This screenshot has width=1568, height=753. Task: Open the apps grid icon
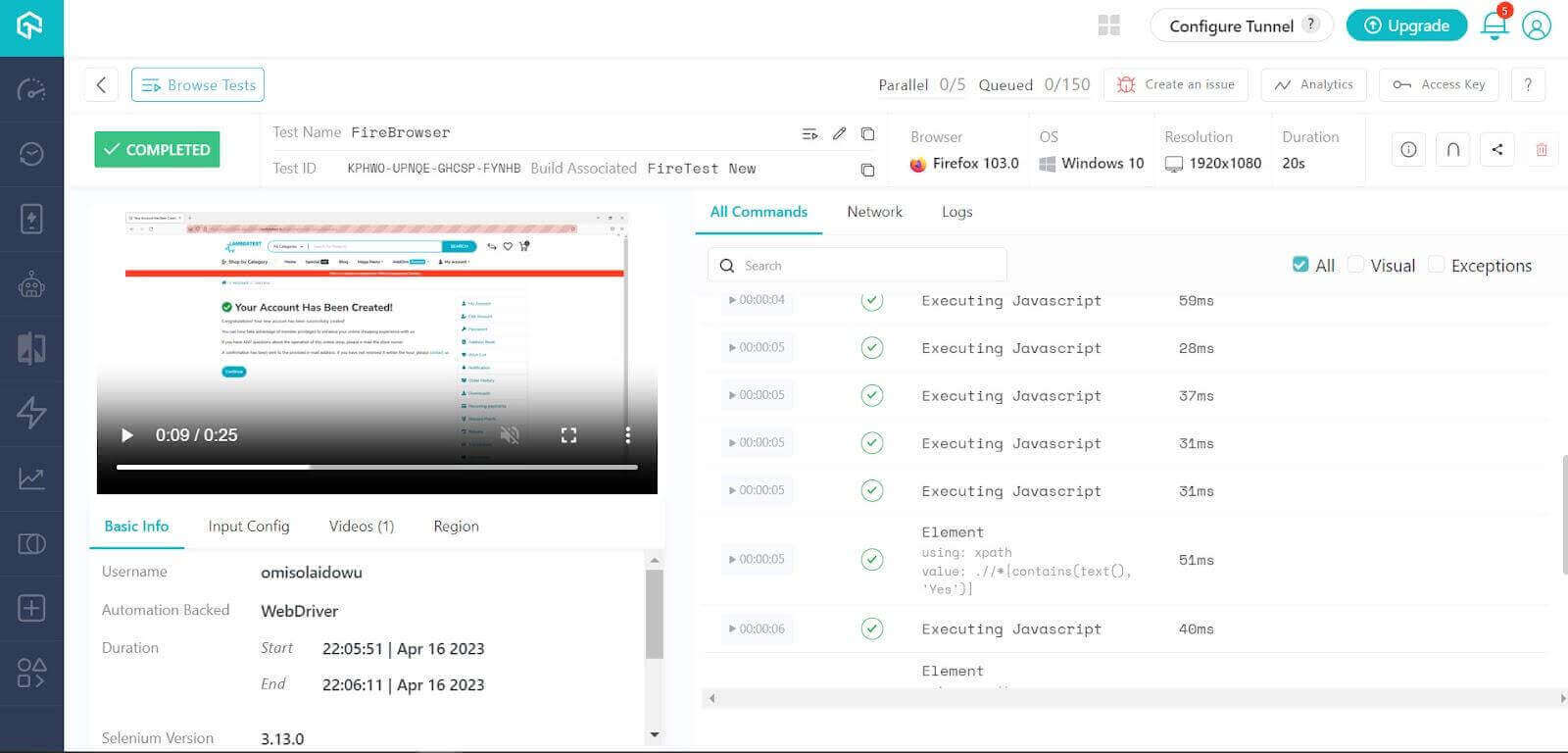(x=1109, y=25)
